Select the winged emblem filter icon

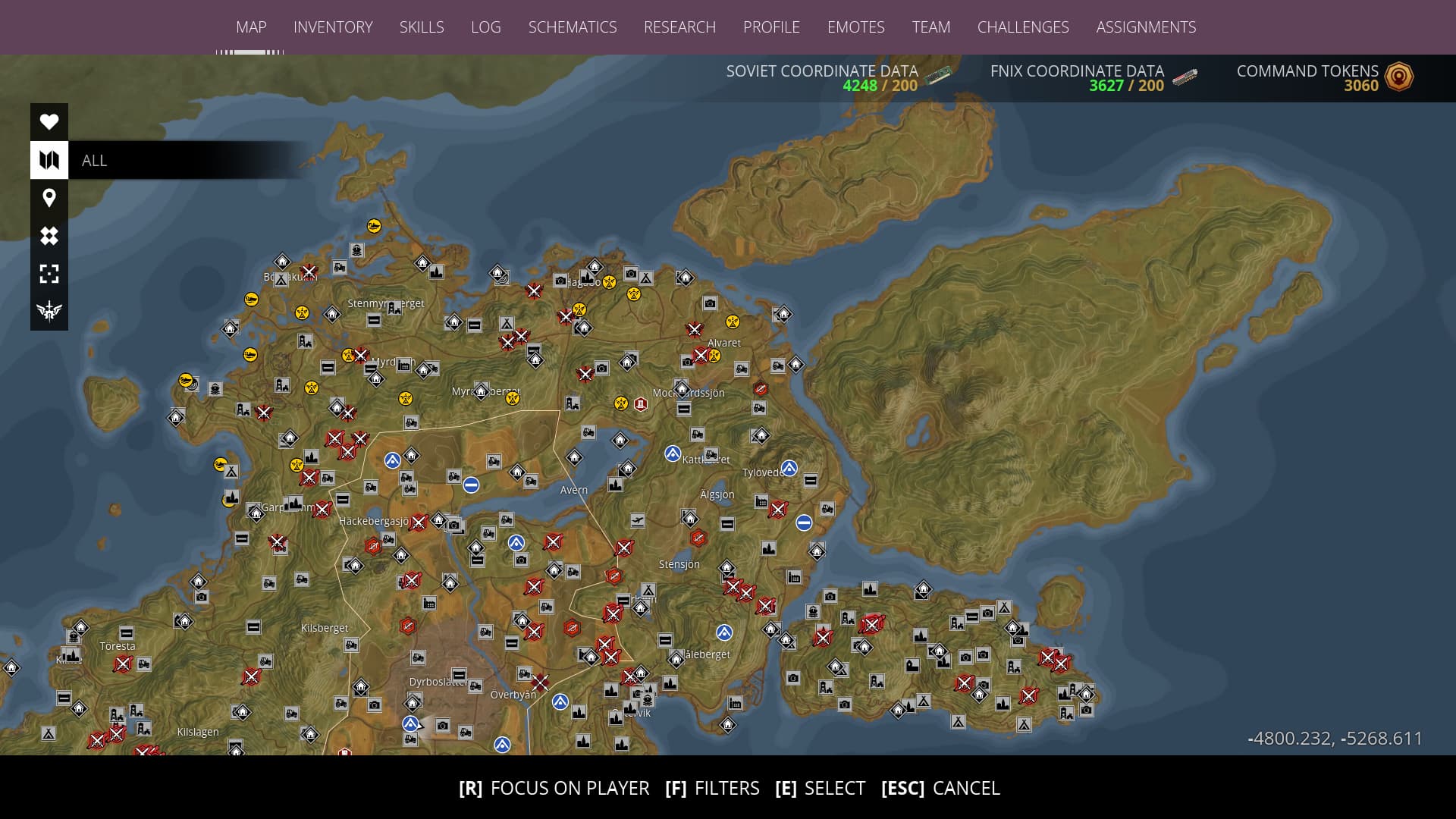point(49,311)
